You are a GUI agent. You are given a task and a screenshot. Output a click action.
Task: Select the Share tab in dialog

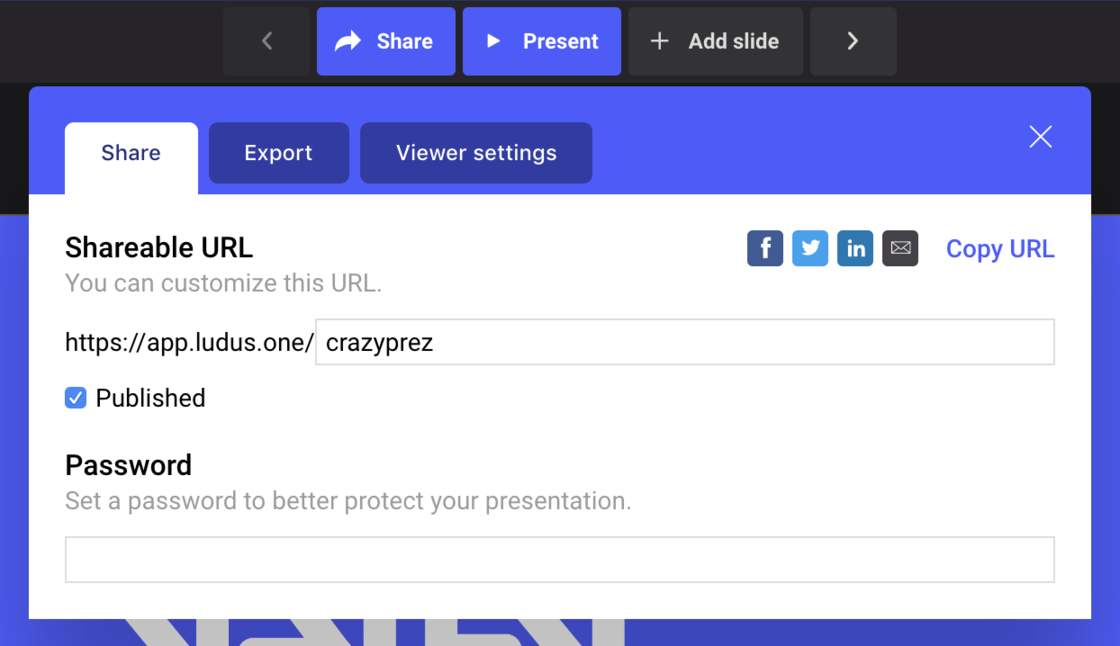click(x=131, y=153)
